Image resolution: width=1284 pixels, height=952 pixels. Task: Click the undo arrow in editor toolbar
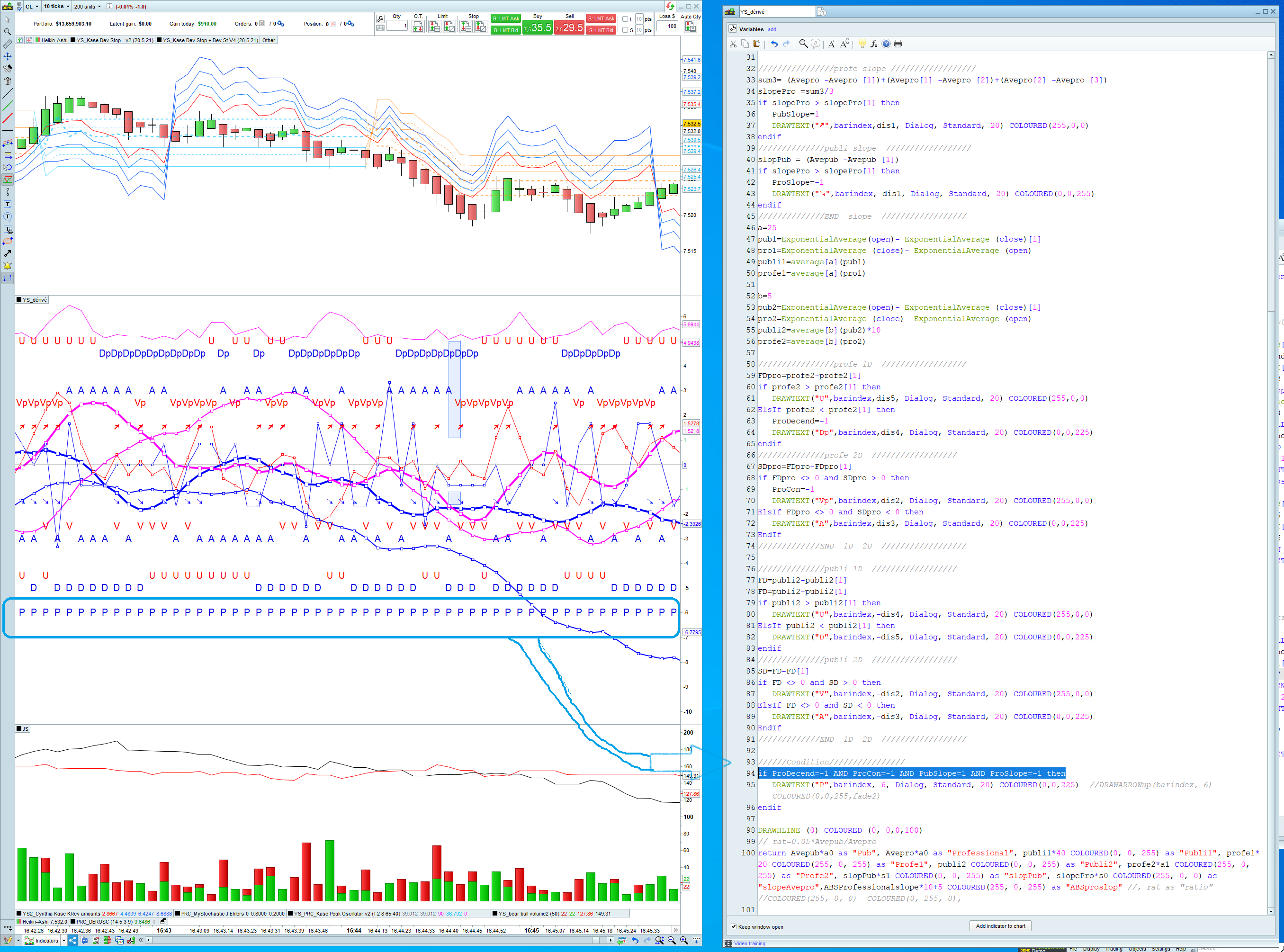774,44
